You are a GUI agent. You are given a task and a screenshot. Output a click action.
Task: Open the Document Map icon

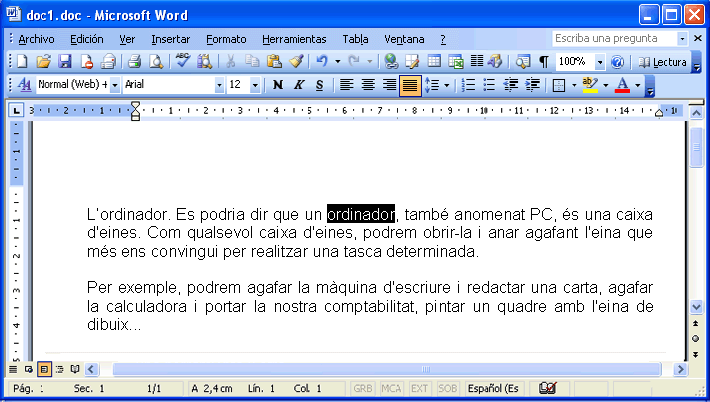pyautogui.click(x=523, y=62)
